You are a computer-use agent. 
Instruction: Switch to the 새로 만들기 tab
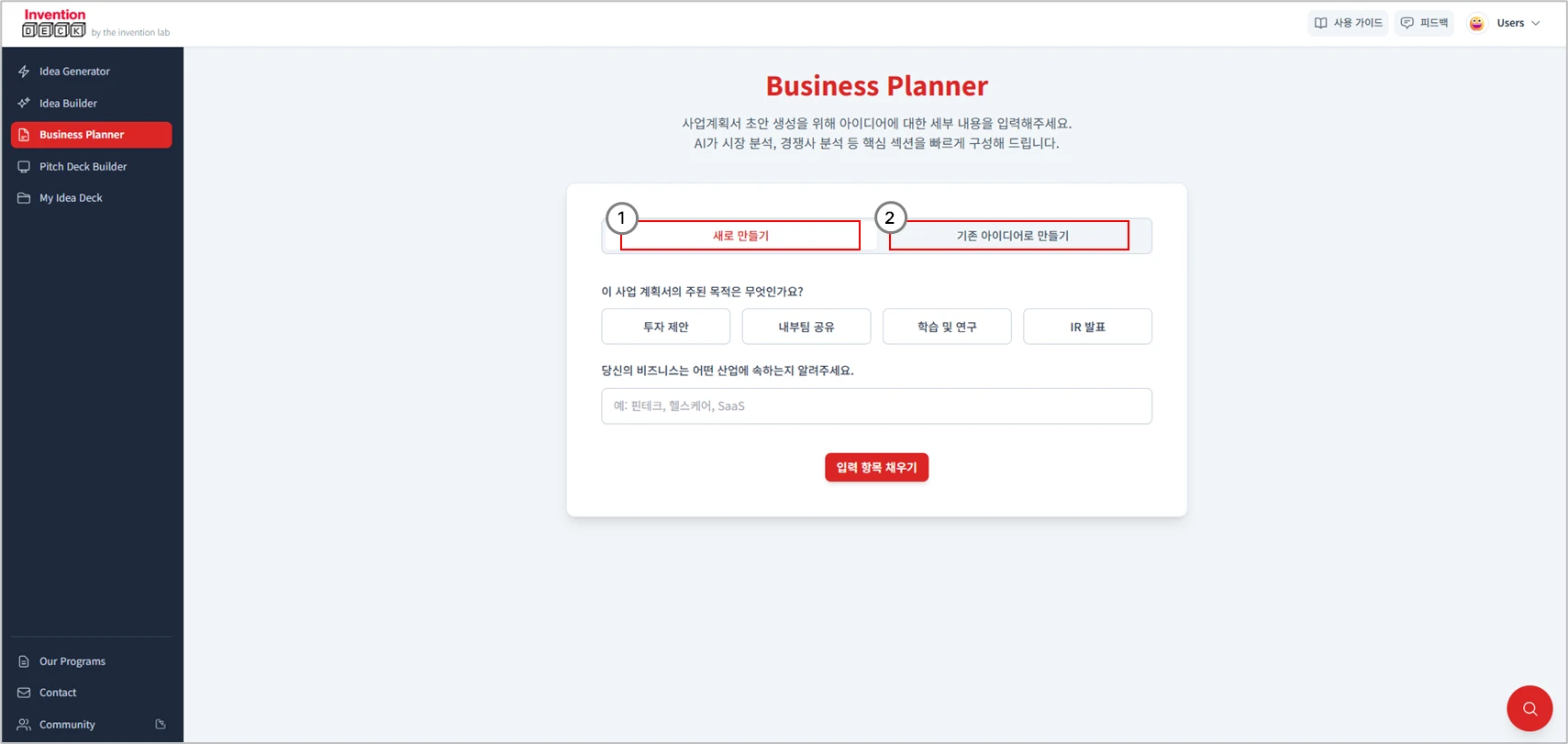[x=740, y=236]
